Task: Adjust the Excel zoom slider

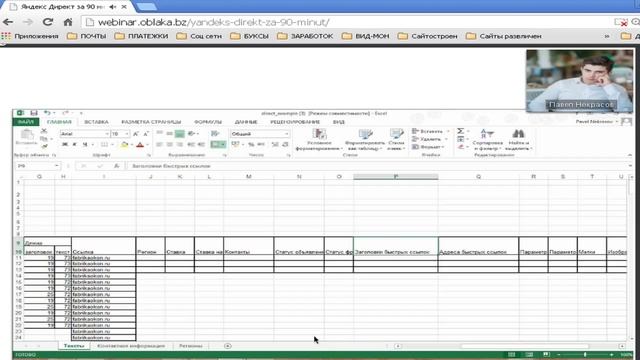Action: (x=585, y=355)
